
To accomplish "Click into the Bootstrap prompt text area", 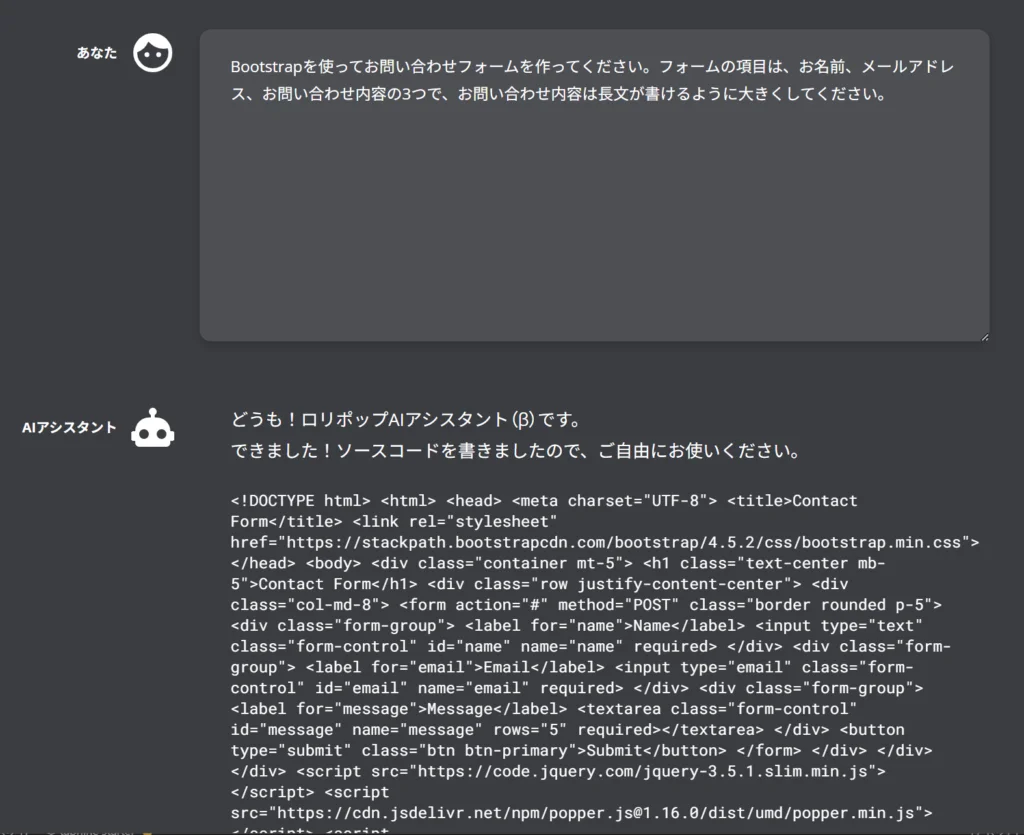I will (594, 185).
